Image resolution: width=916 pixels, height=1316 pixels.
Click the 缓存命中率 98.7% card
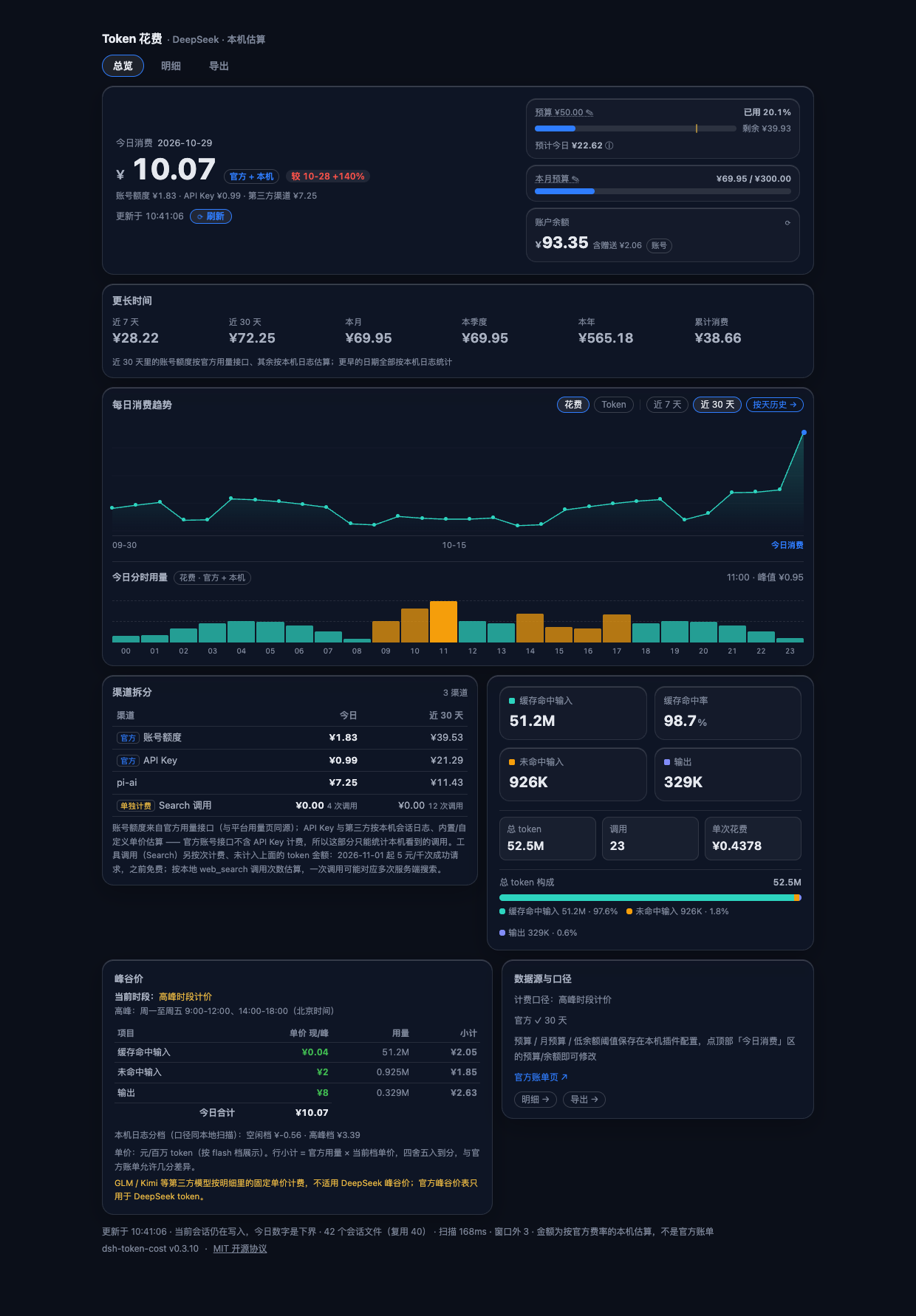tap(728, 713)
